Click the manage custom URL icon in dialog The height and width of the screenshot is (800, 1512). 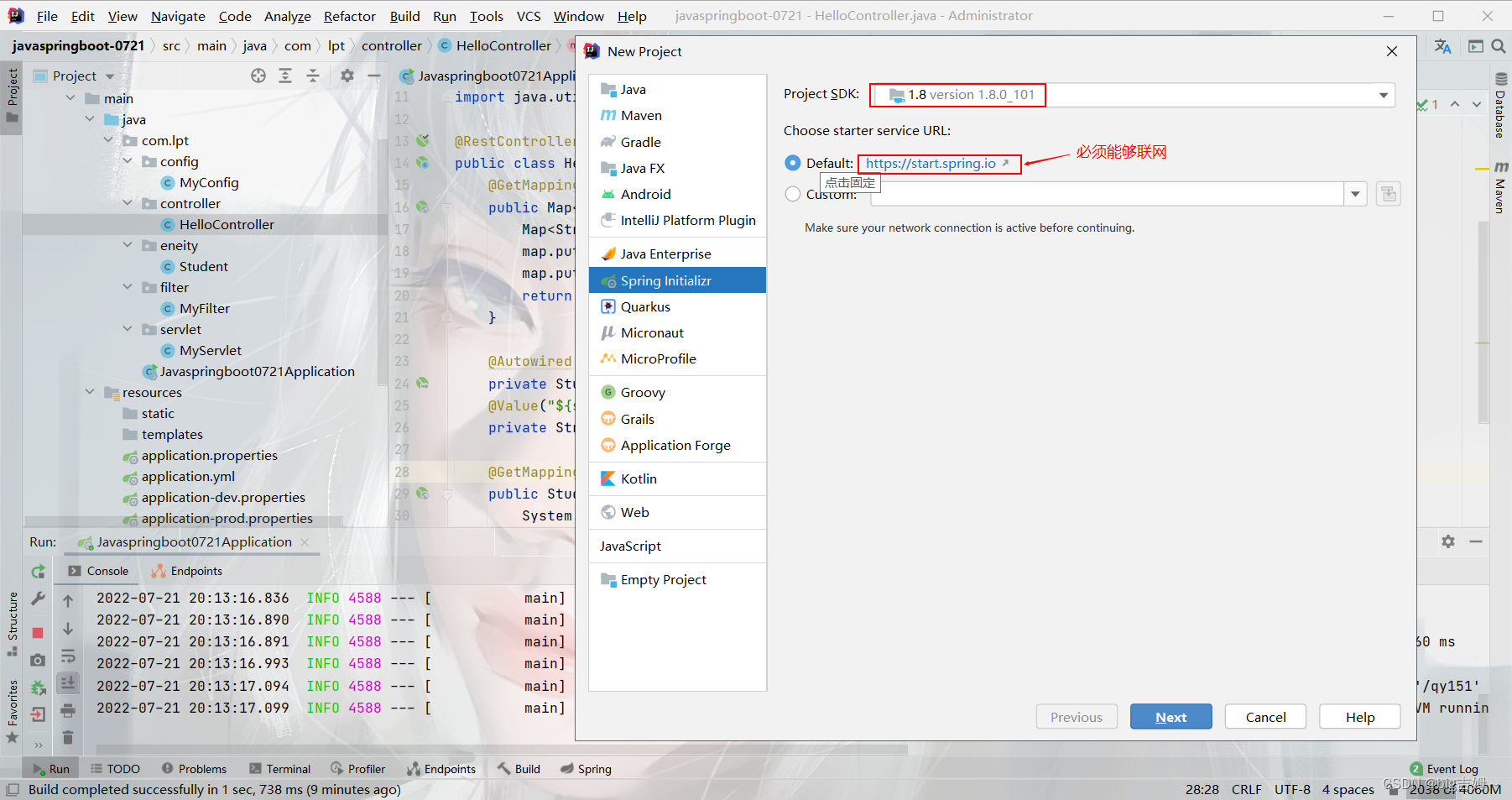coord(1389,194)
